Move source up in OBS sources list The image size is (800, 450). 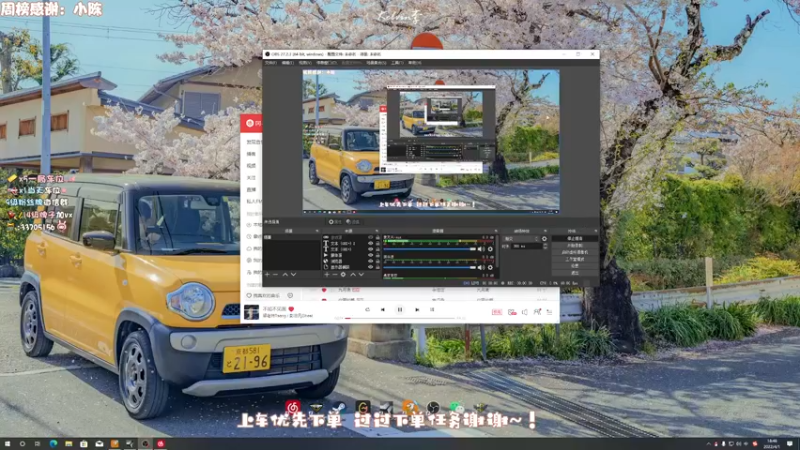click(x=353, y=274)
